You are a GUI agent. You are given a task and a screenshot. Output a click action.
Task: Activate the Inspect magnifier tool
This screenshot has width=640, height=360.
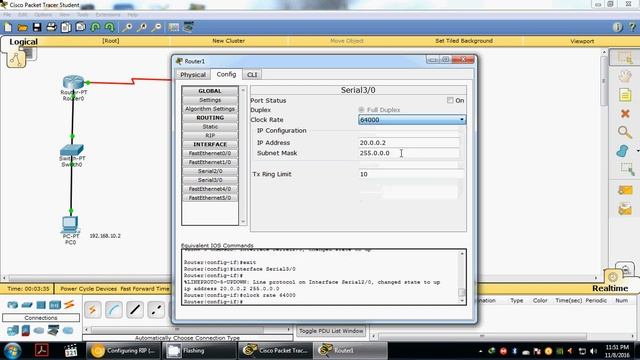point(624,132)
